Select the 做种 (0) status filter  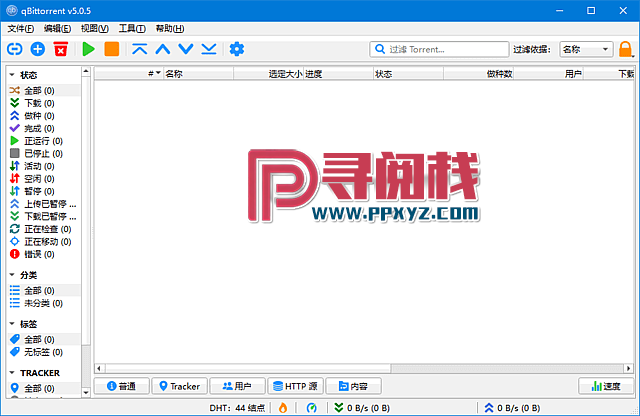click(x=44, y=116)
